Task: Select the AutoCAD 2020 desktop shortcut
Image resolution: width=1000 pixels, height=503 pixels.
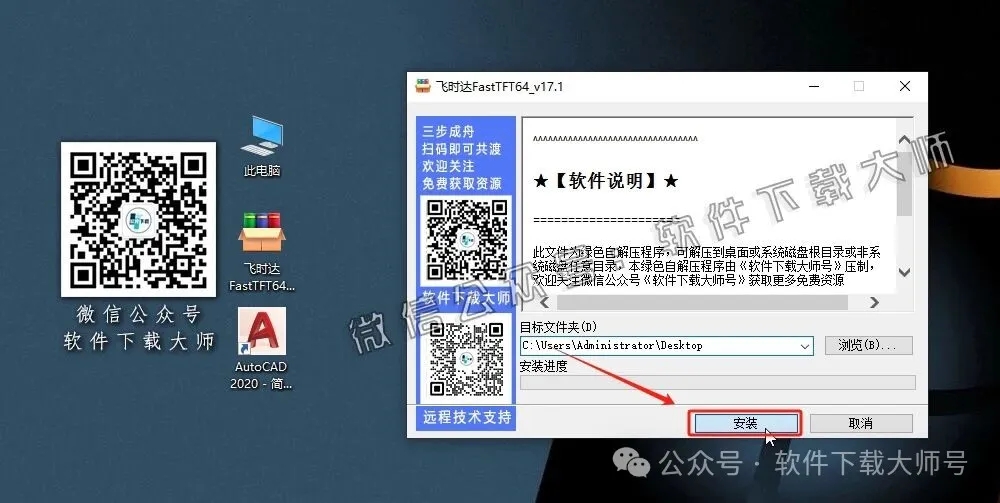Action: (261, 348)
